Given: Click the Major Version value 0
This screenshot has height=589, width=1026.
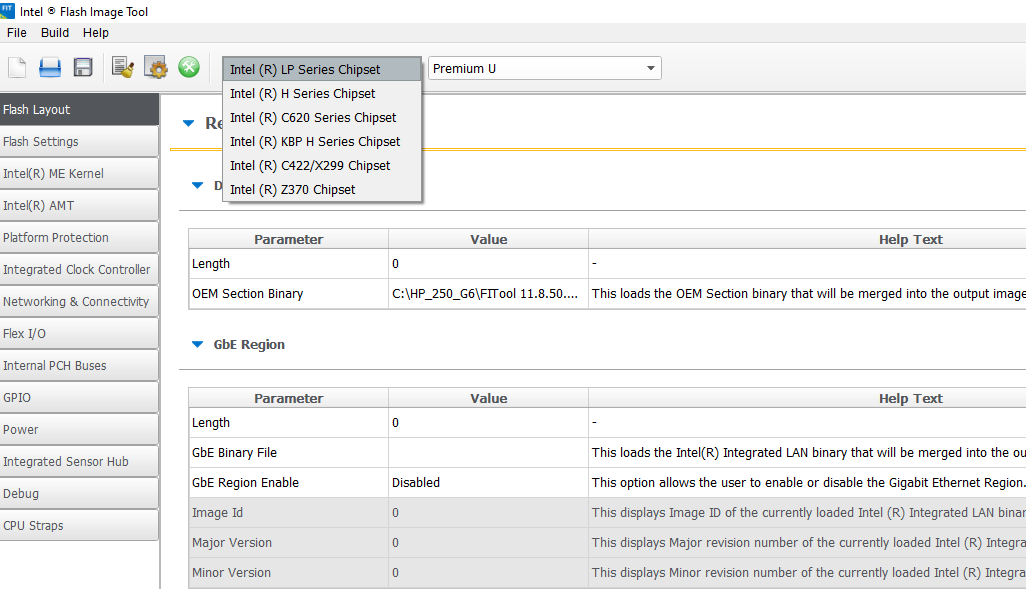Looking at the screenshot, I should (488, 543).
